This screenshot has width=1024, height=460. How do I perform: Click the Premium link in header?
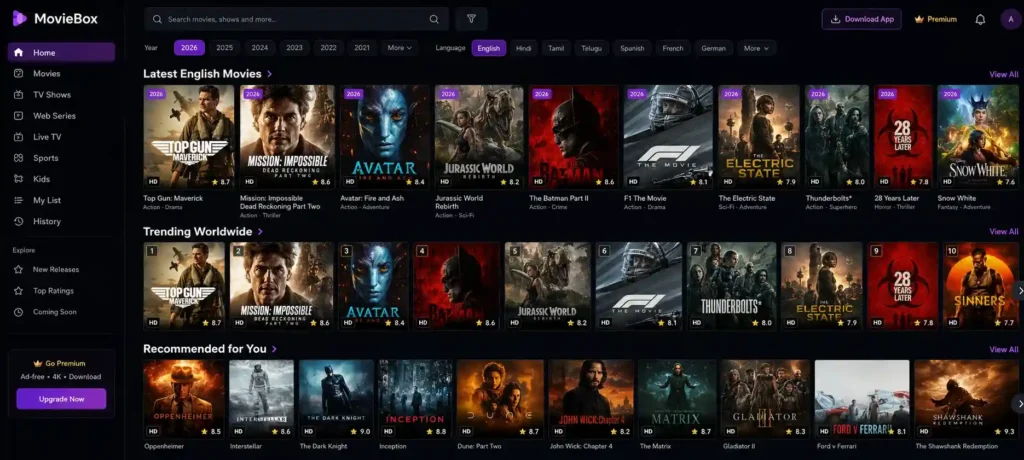[x=936, y=19]
